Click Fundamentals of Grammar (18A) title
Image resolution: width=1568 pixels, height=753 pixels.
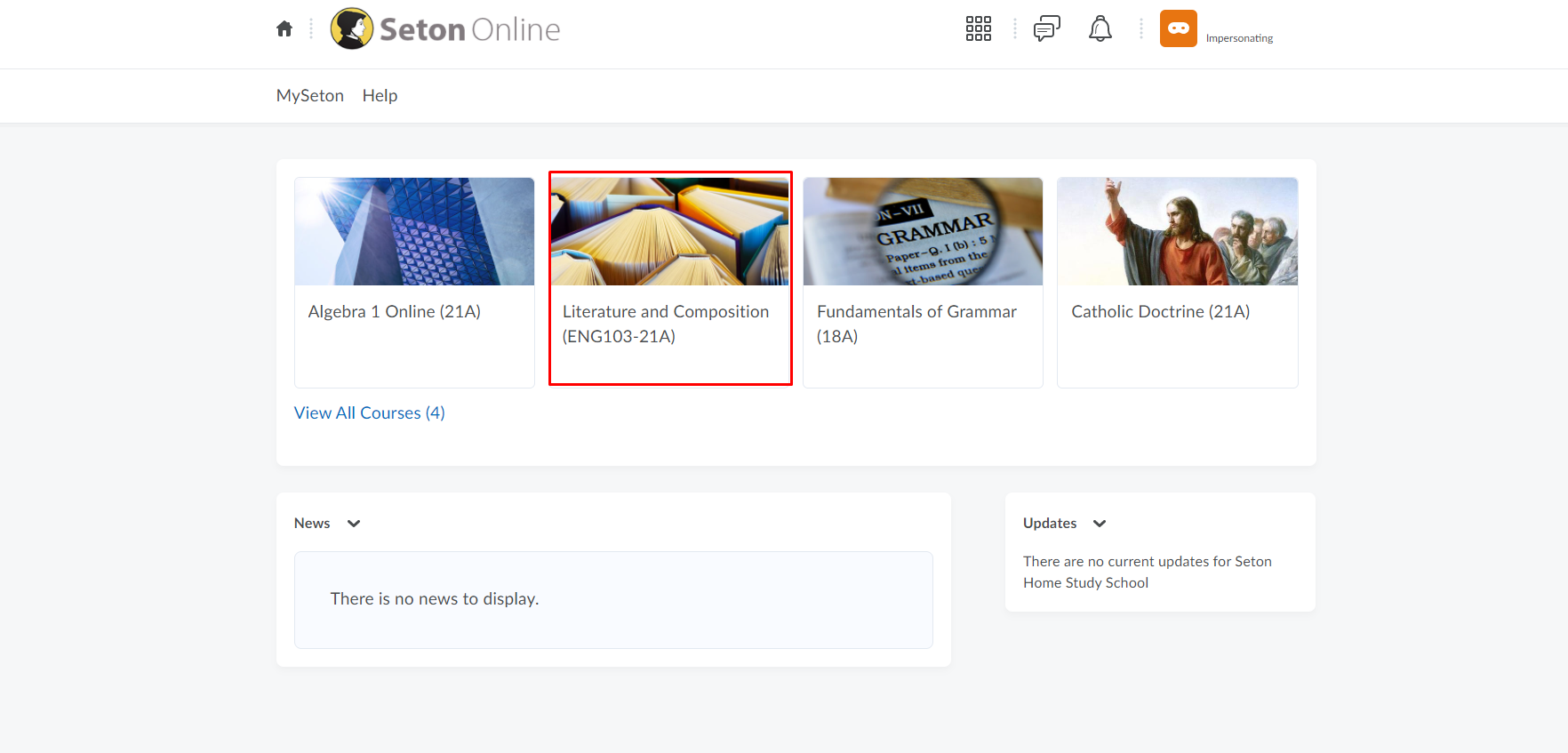[916, 324]
